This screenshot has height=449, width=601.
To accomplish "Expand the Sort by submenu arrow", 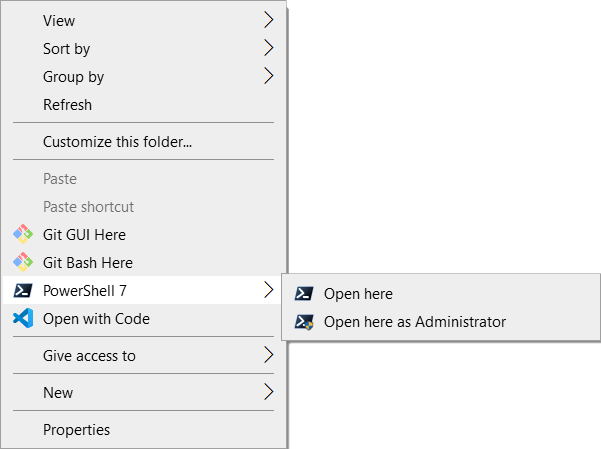I will (x=269, y=48).
